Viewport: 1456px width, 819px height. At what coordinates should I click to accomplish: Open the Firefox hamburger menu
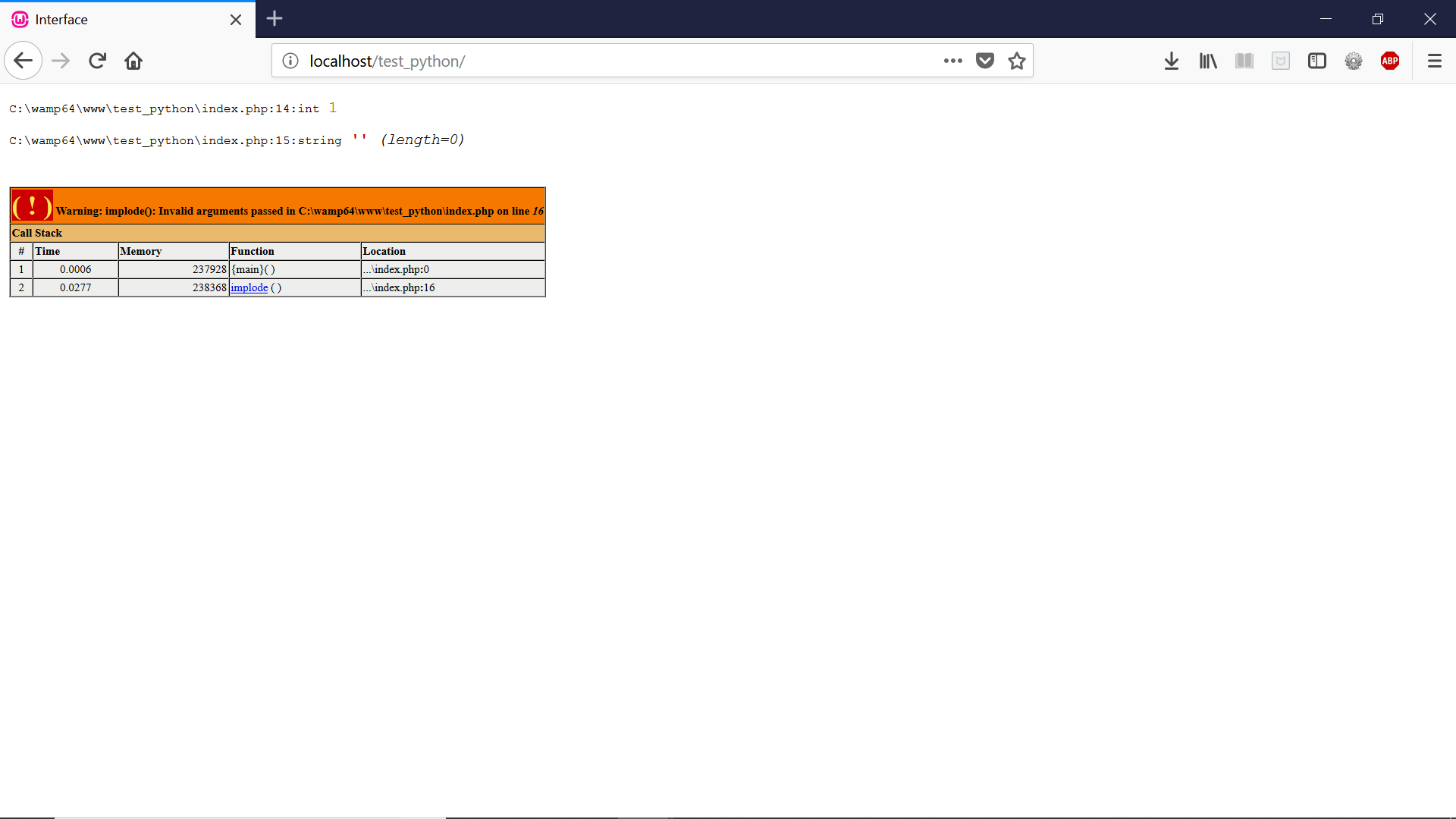click(x=1434, y=61)
